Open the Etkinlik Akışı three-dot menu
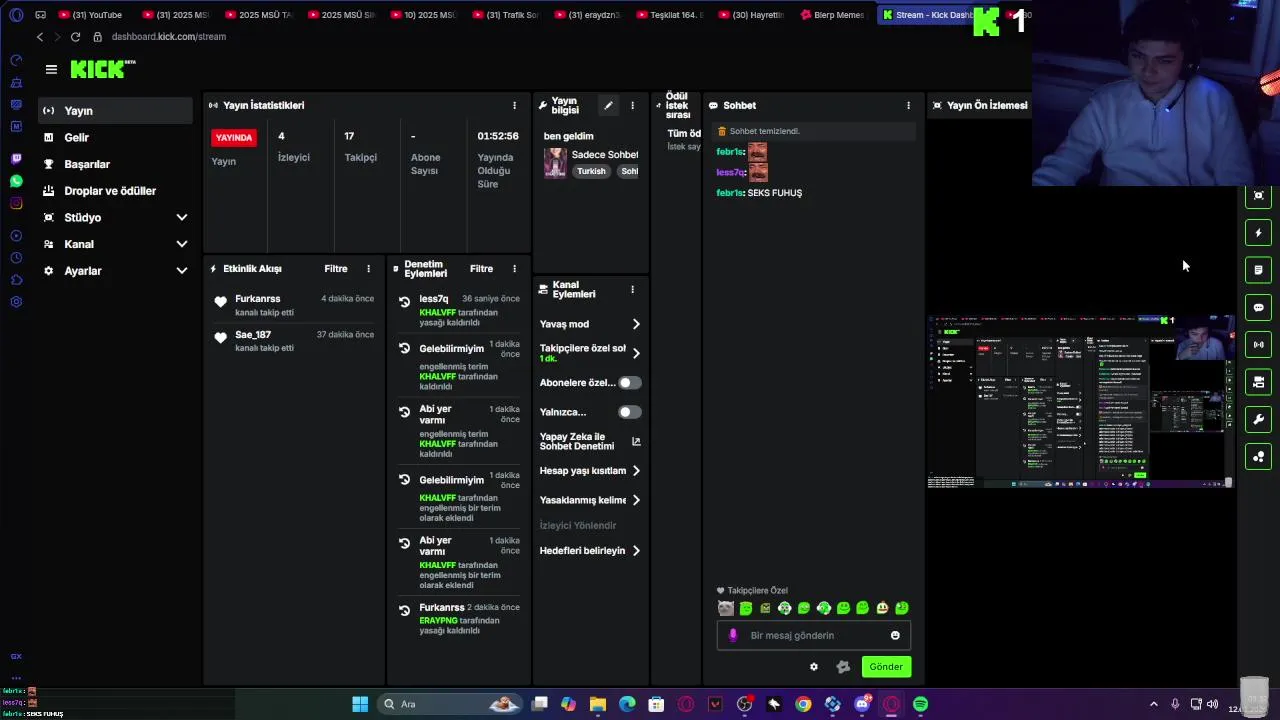Screen dimensions: 1280x720 (368, 269)
